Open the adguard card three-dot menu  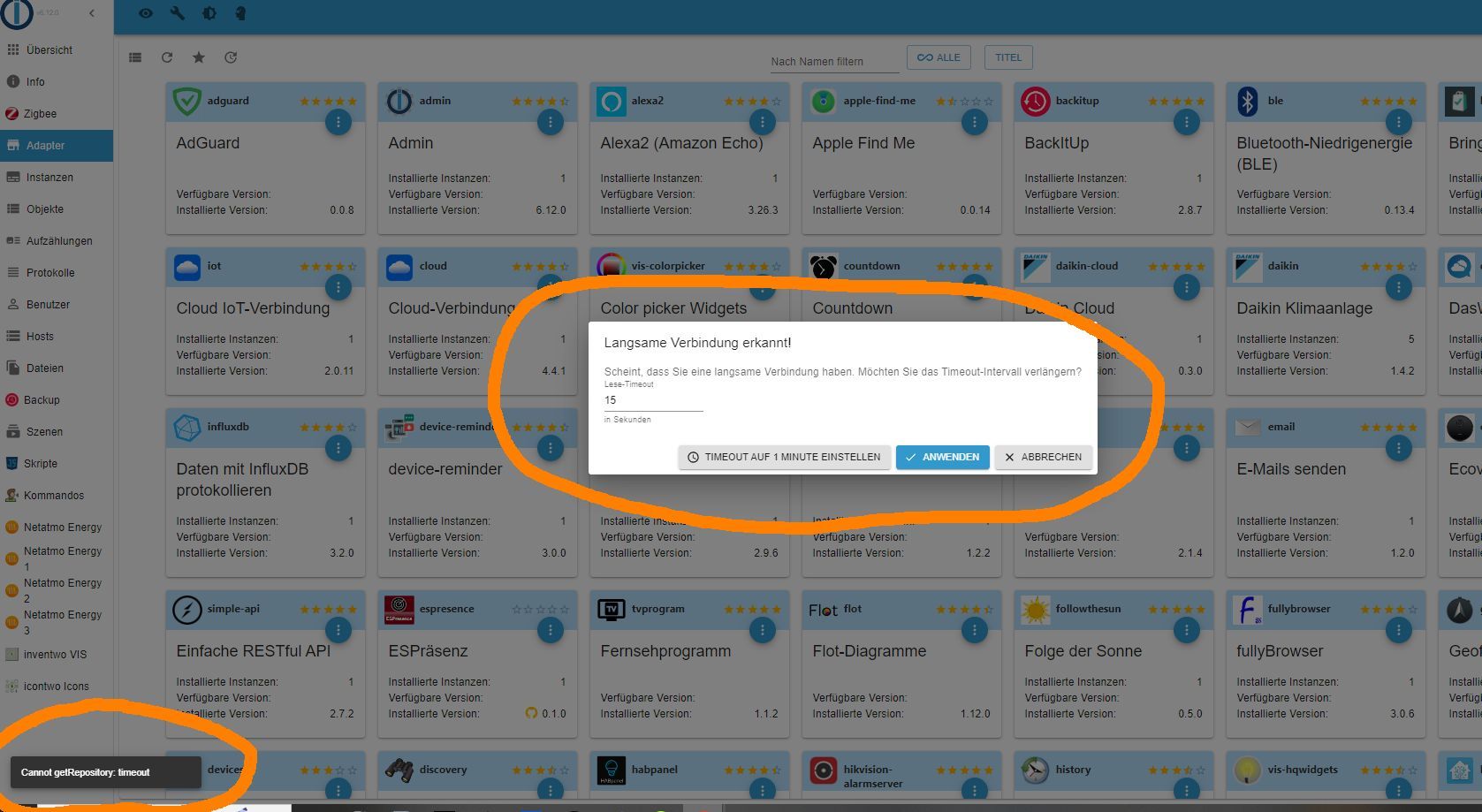[338, 122]
